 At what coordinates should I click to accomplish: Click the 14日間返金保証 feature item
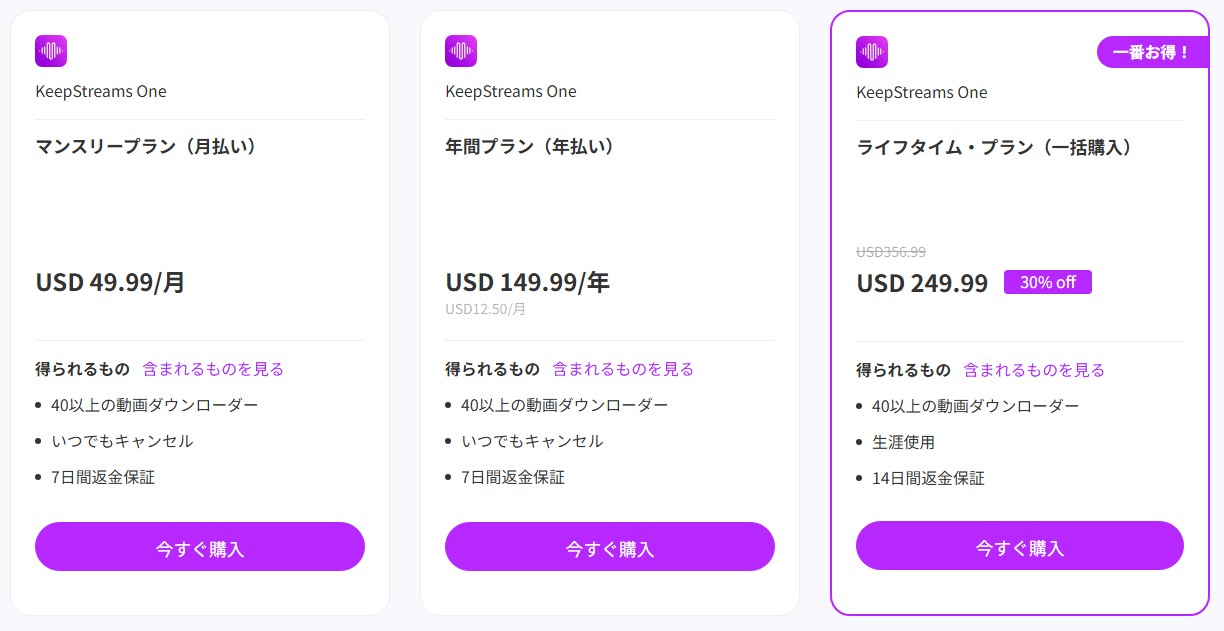[928, 478]
